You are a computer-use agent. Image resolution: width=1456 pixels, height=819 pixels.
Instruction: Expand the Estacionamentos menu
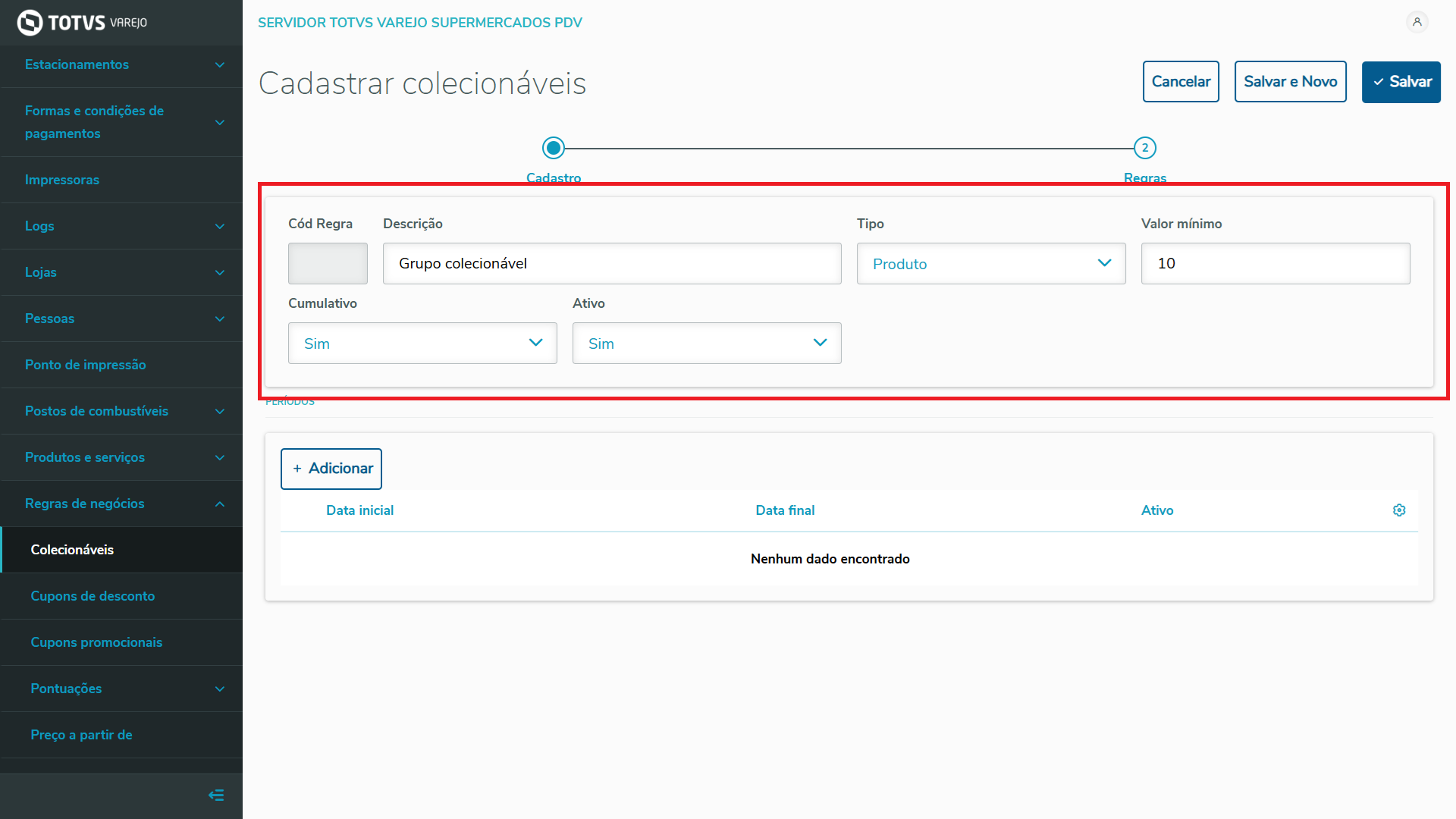(x=121, y=65)
